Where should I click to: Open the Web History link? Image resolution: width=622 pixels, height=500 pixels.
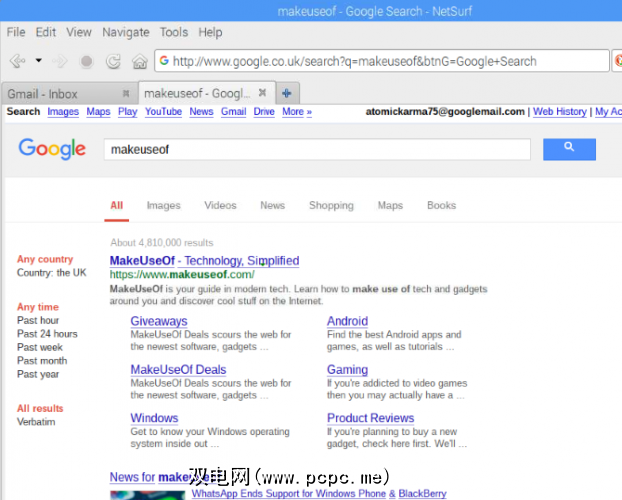[560, 112]
